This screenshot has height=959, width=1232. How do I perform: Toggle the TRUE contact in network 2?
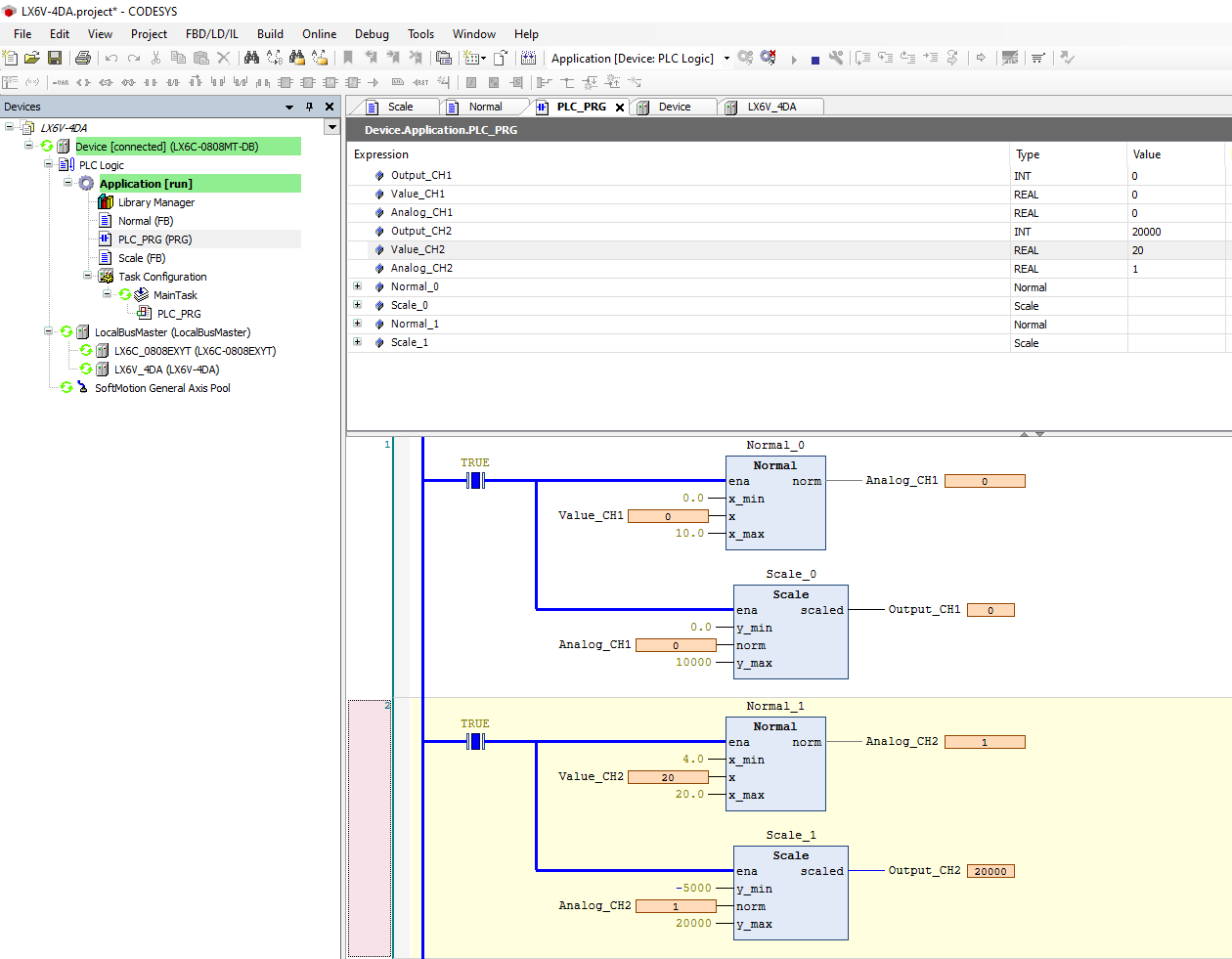(x=475, y=741)
